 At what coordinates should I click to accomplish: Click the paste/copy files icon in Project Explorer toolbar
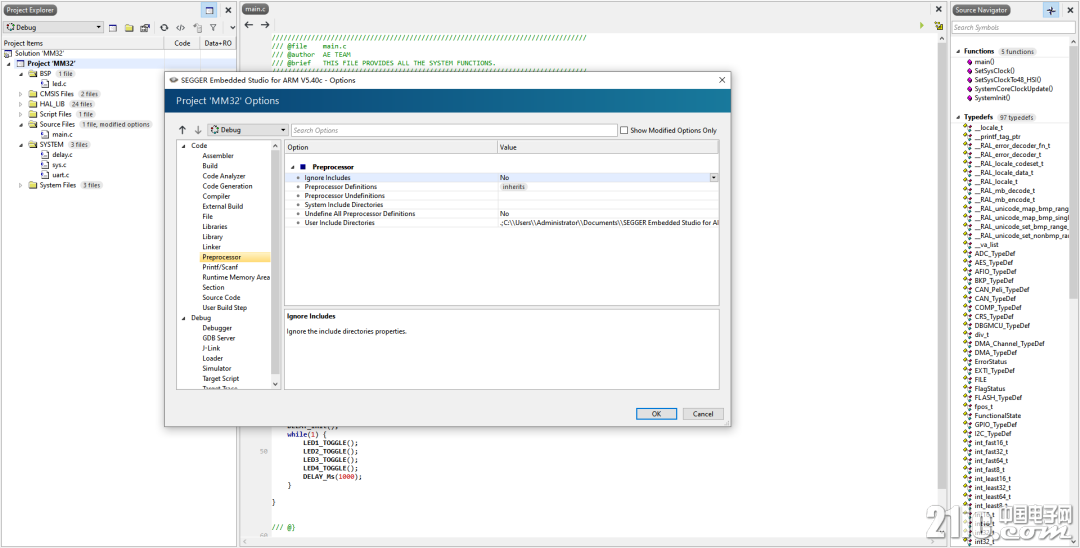point(197,28)
